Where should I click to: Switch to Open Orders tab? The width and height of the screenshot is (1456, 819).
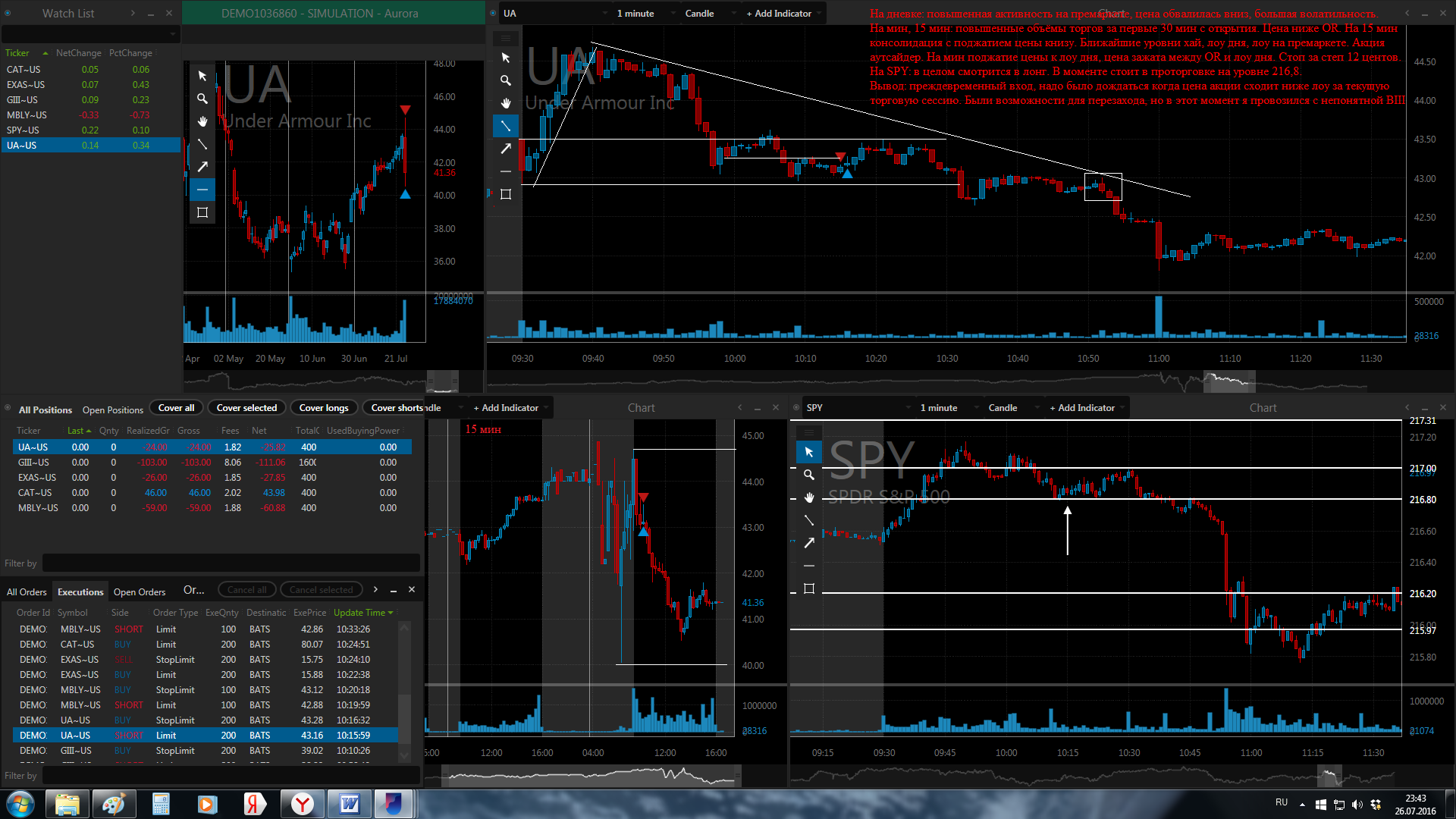point(140,592)
